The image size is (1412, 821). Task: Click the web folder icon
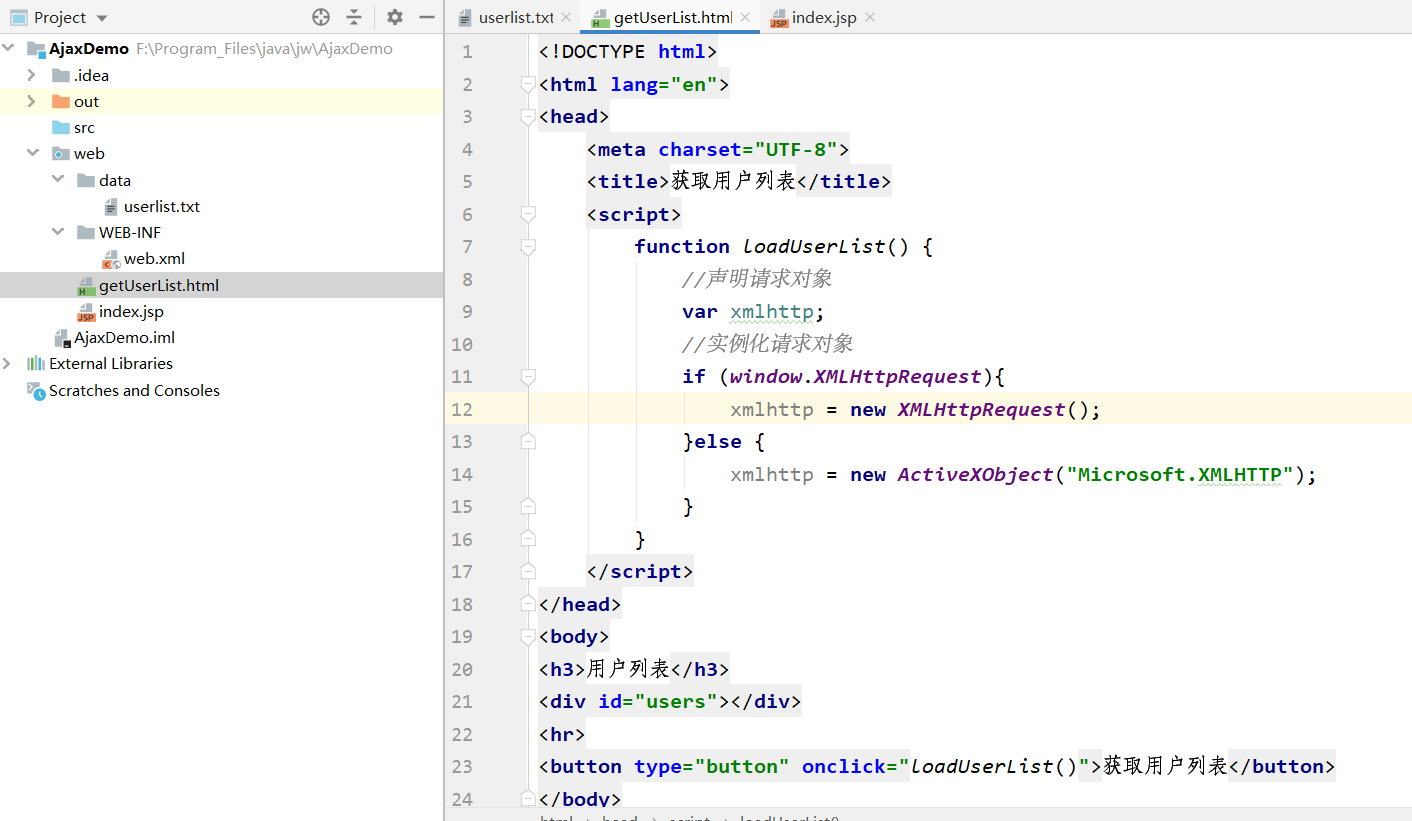pos(61,153)
